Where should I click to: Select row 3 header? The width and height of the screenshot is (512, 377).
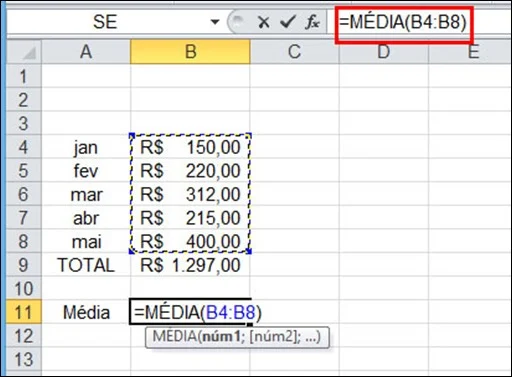click(x=23, y=123)
